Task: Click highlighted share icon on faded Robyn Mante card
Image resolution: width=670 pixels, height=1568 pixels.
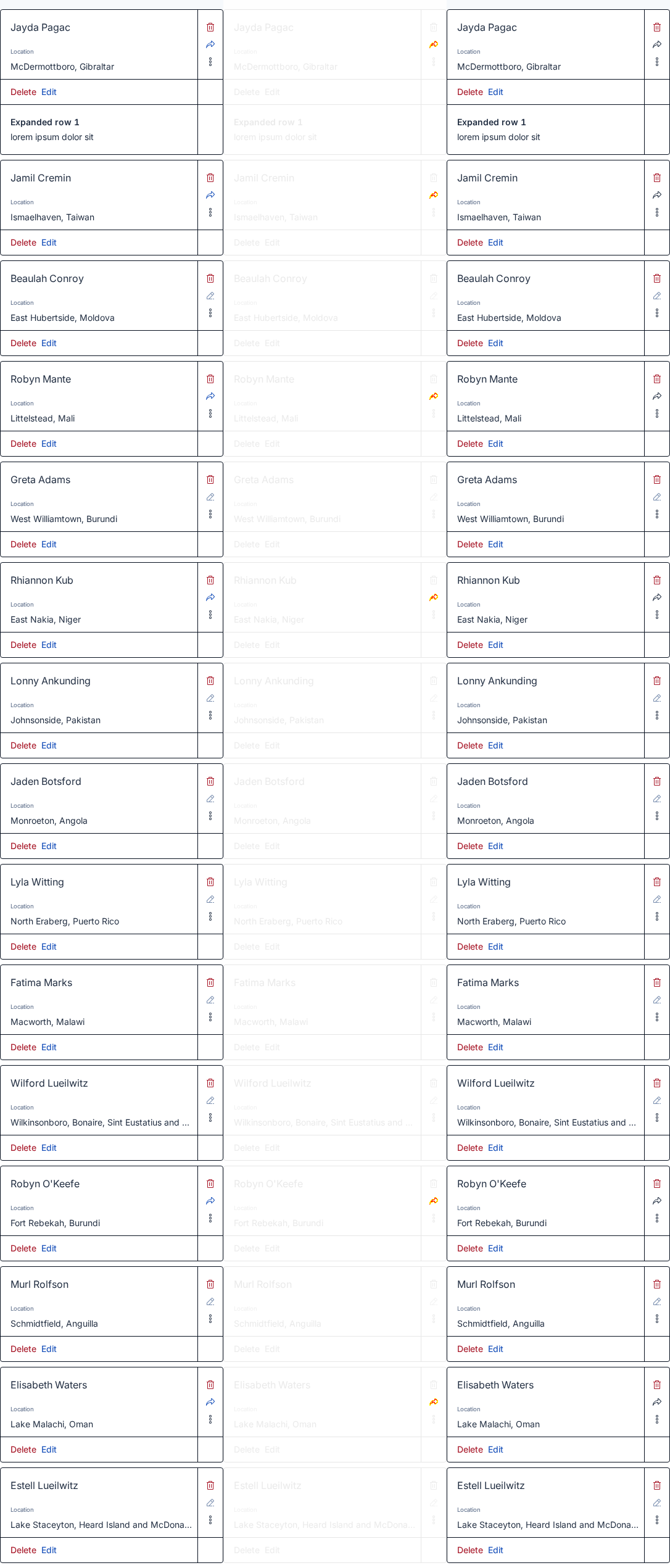Action: [x=434, y=396]
